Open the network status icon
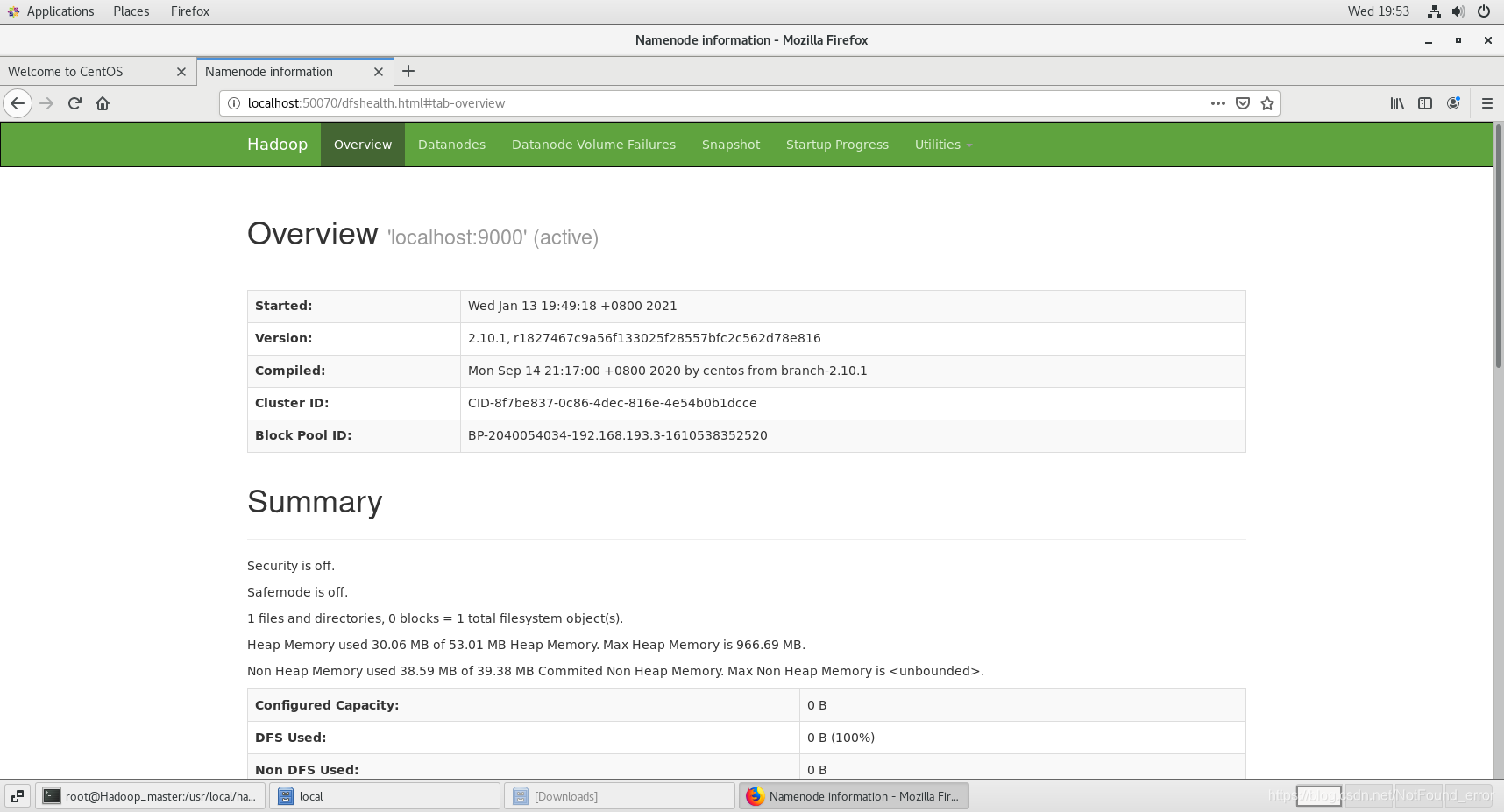 (x=1434, y=11)
